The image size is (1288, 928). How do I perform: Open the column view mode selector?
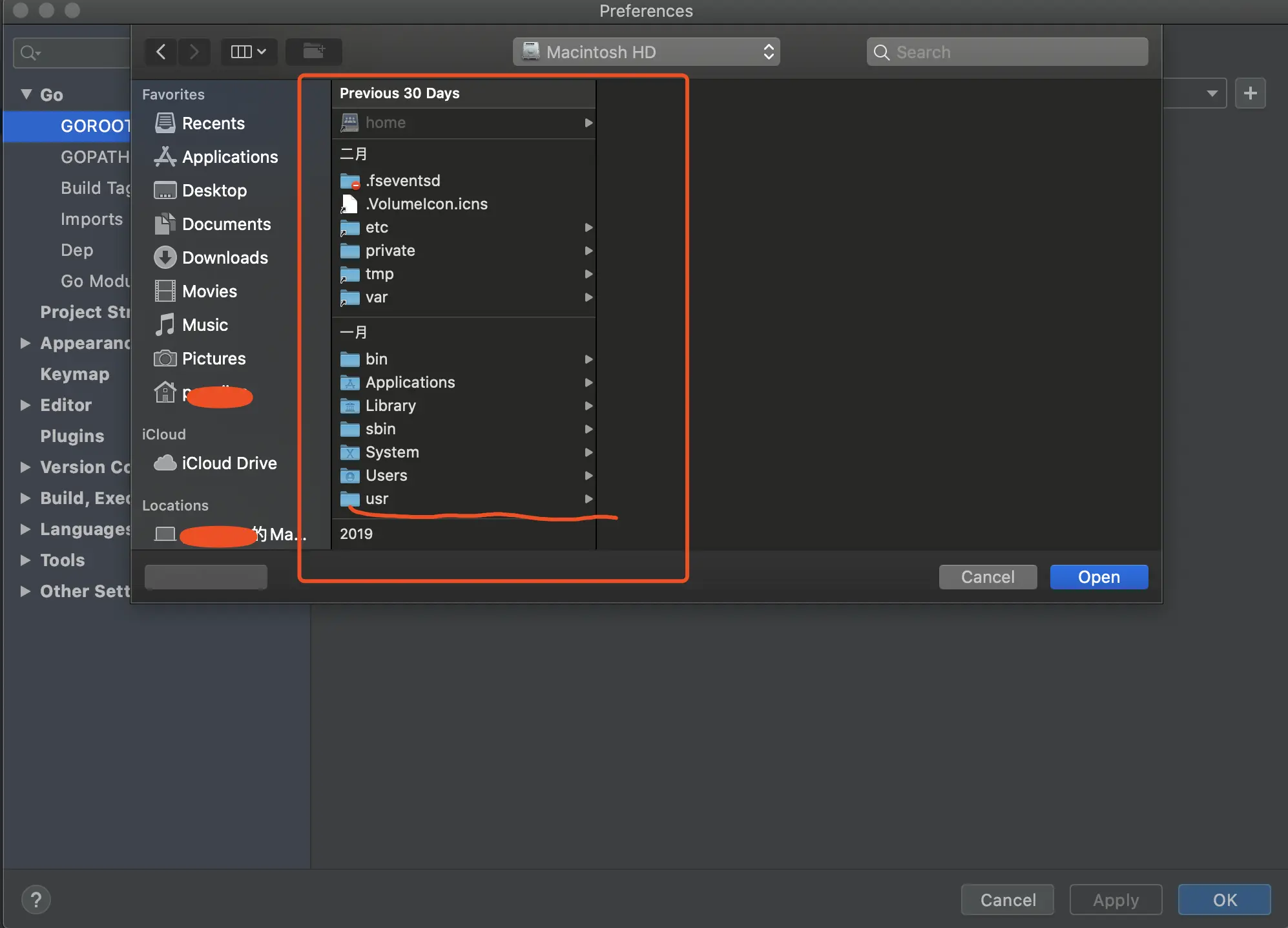248,52
